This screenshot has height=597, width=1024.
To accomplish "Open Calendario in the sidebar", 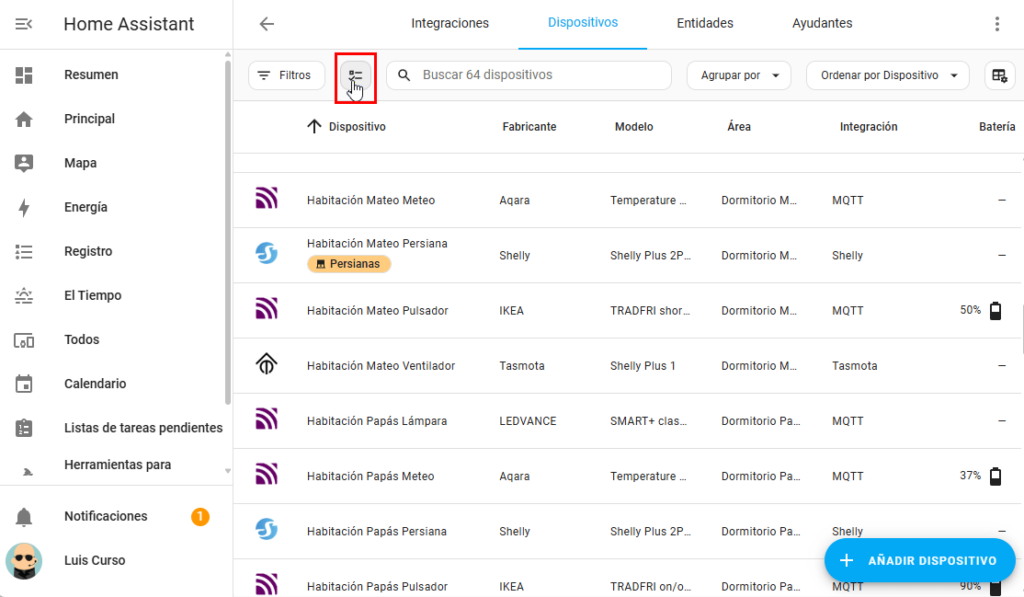I will tap(95, 384).
